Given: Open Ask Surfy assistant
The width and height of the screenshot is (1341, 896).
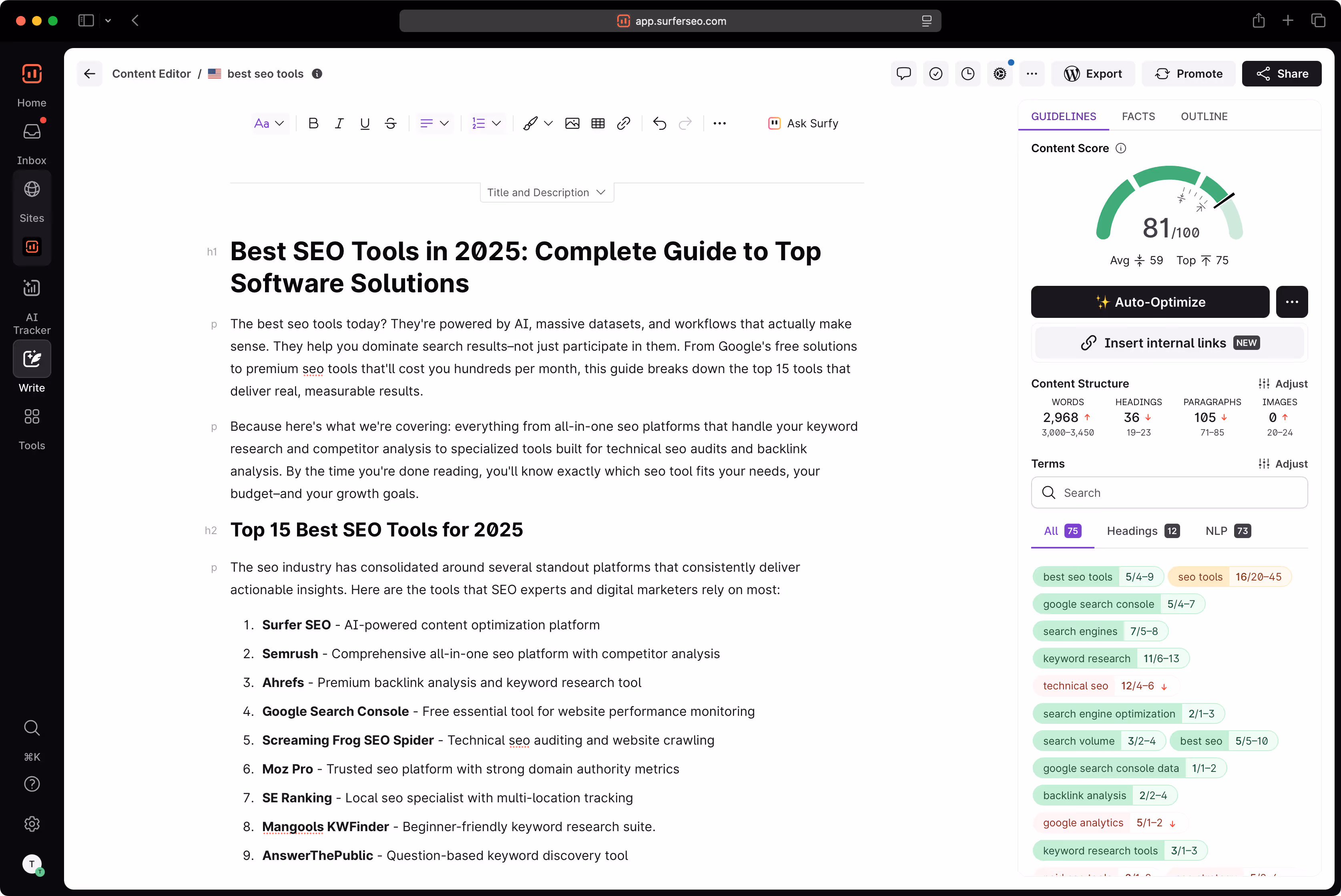Looking at the screenshot, I should pos(803,123).
